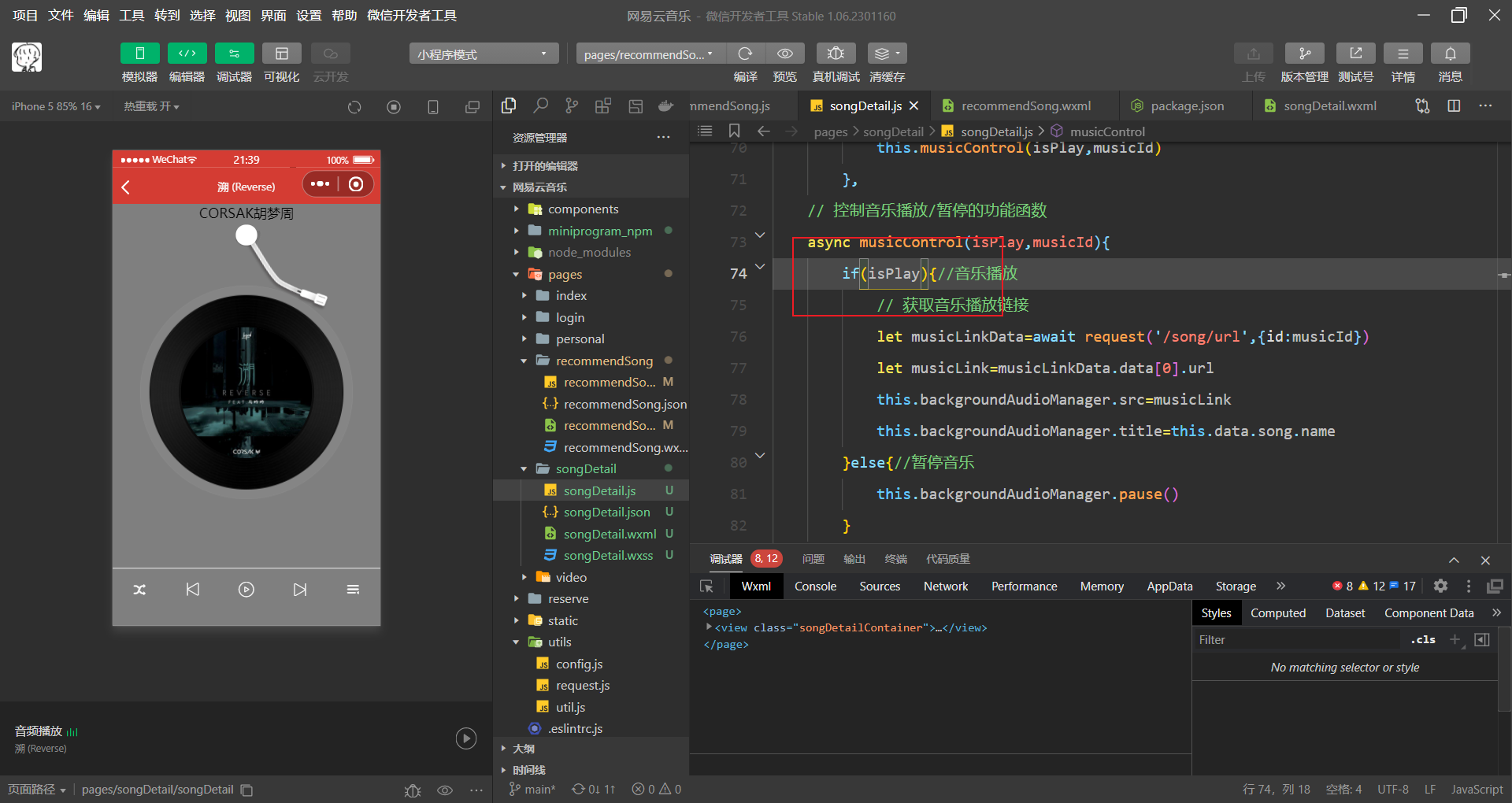Toggle the 编辑器 editor panel button
1512x803 pixels.
tap(187, 54)
